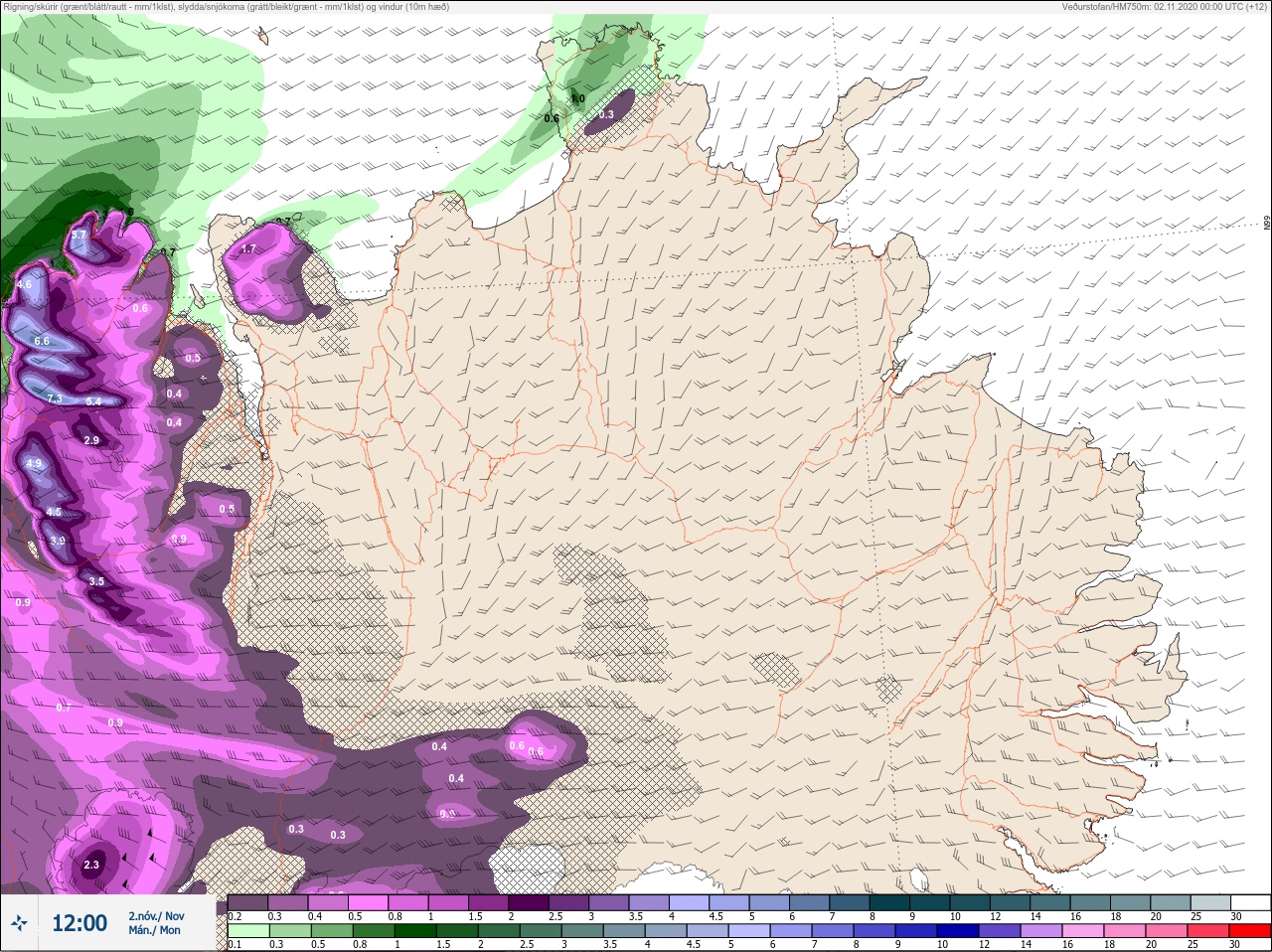Click the 5.7 precipitation value label
Viewport: 1272px width, 952px height.
pos(79,236)
